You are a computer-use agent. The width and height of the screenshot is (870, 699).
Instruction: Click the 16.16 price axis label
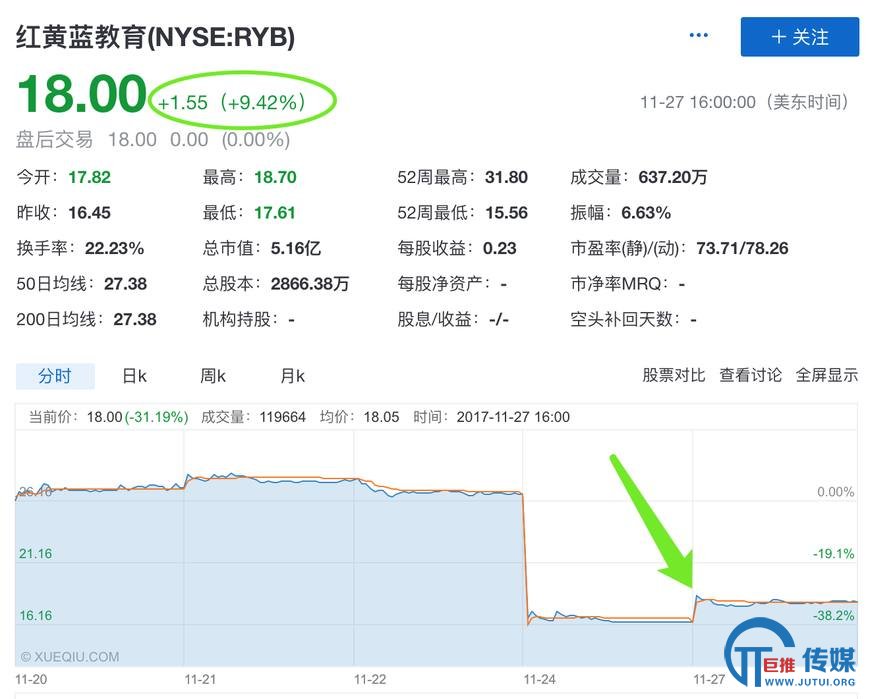click(x=36, y=616)
